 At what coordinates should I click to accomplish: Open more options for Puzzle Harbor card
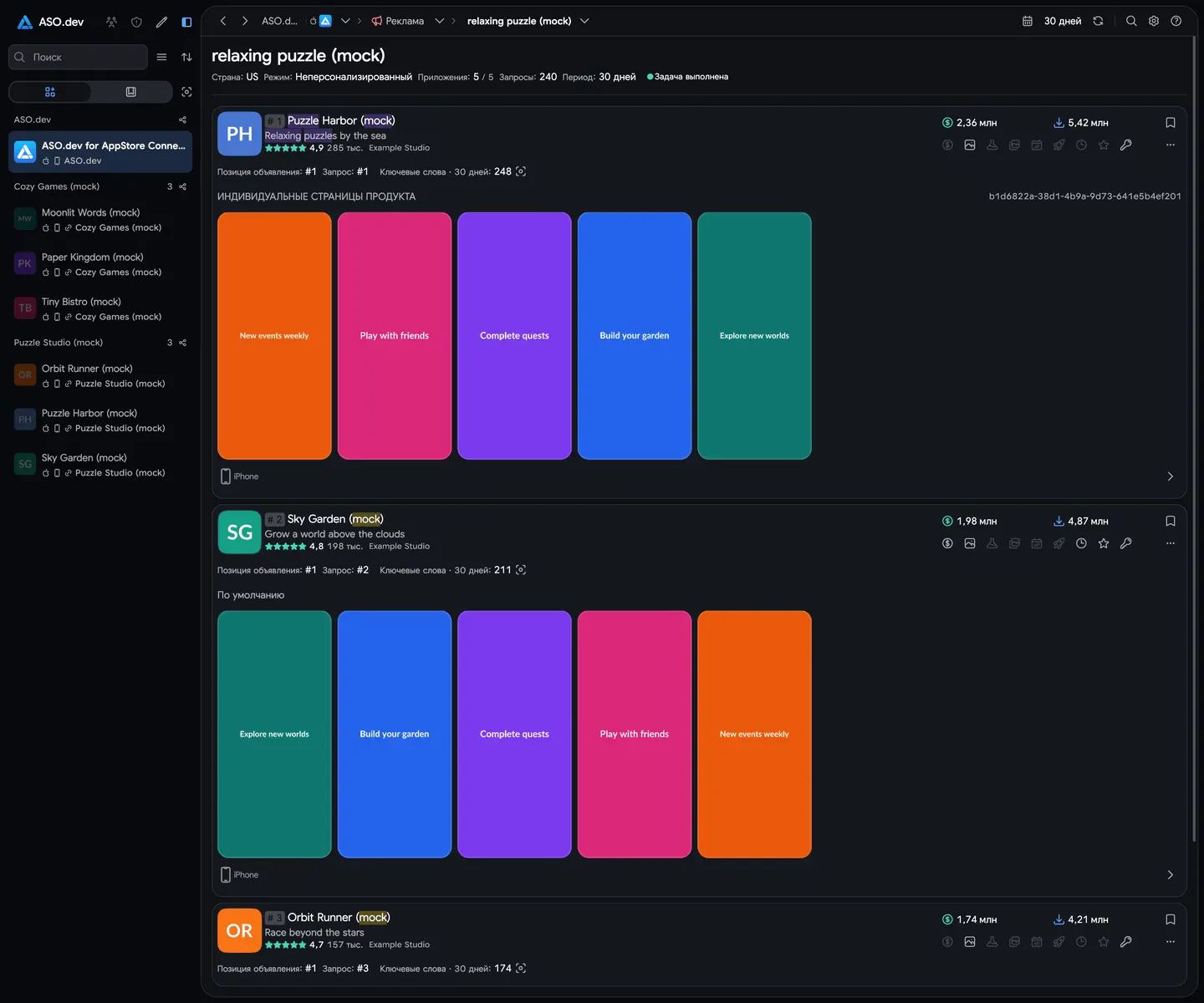click(1171, 145)
